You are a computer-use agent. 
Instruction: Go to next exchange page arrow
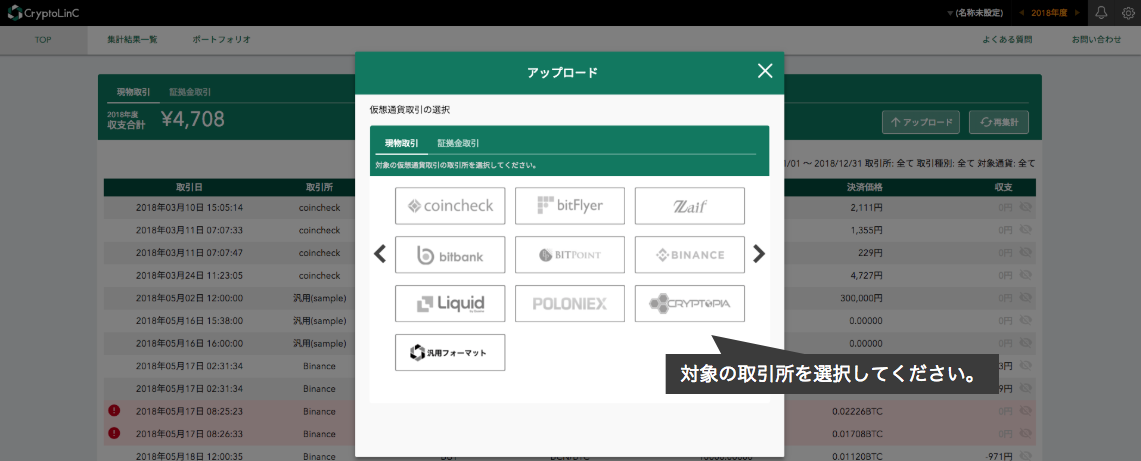759,254
